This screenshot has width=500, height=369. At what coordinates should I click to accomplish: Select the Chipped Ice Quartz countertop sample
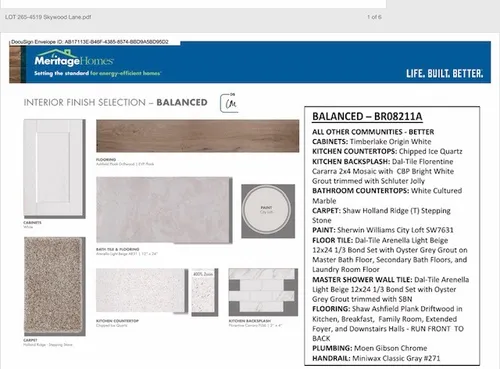pyautogui.click(x=142, y=291)
